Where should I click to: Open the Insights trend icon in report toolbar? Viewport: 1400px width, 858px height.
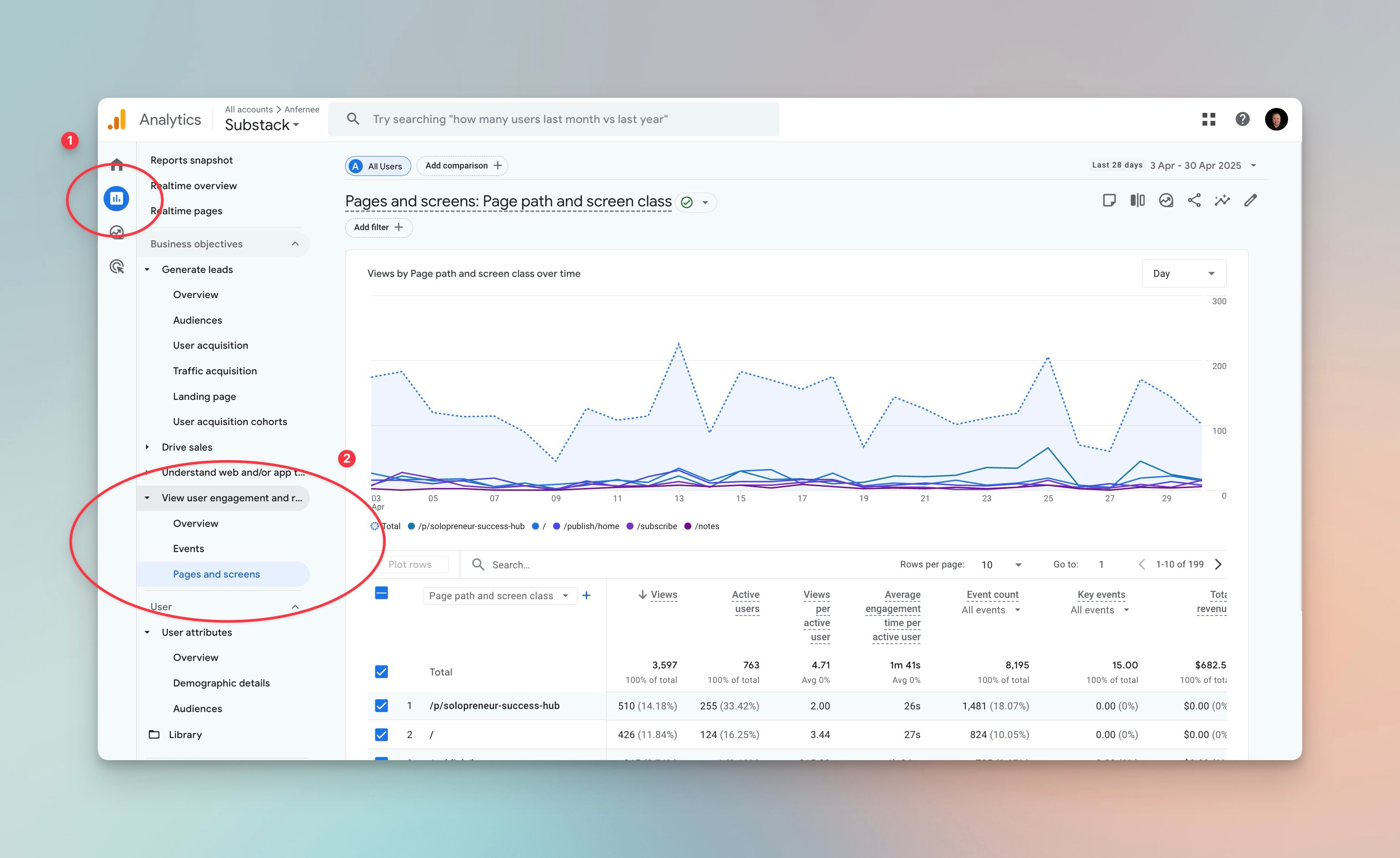click(1166, 200)
